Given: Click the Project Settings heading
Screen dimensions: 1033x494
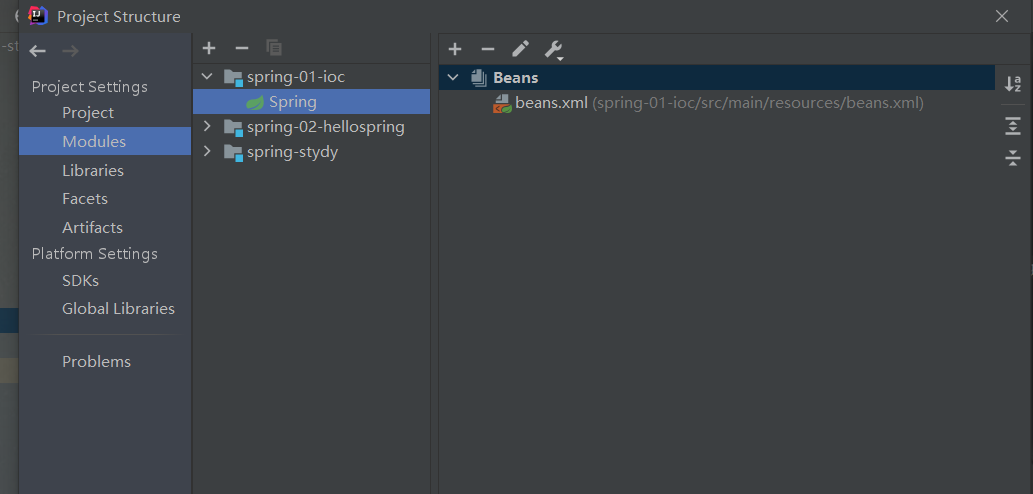Looking at the screenshot, I should (90, 87).
